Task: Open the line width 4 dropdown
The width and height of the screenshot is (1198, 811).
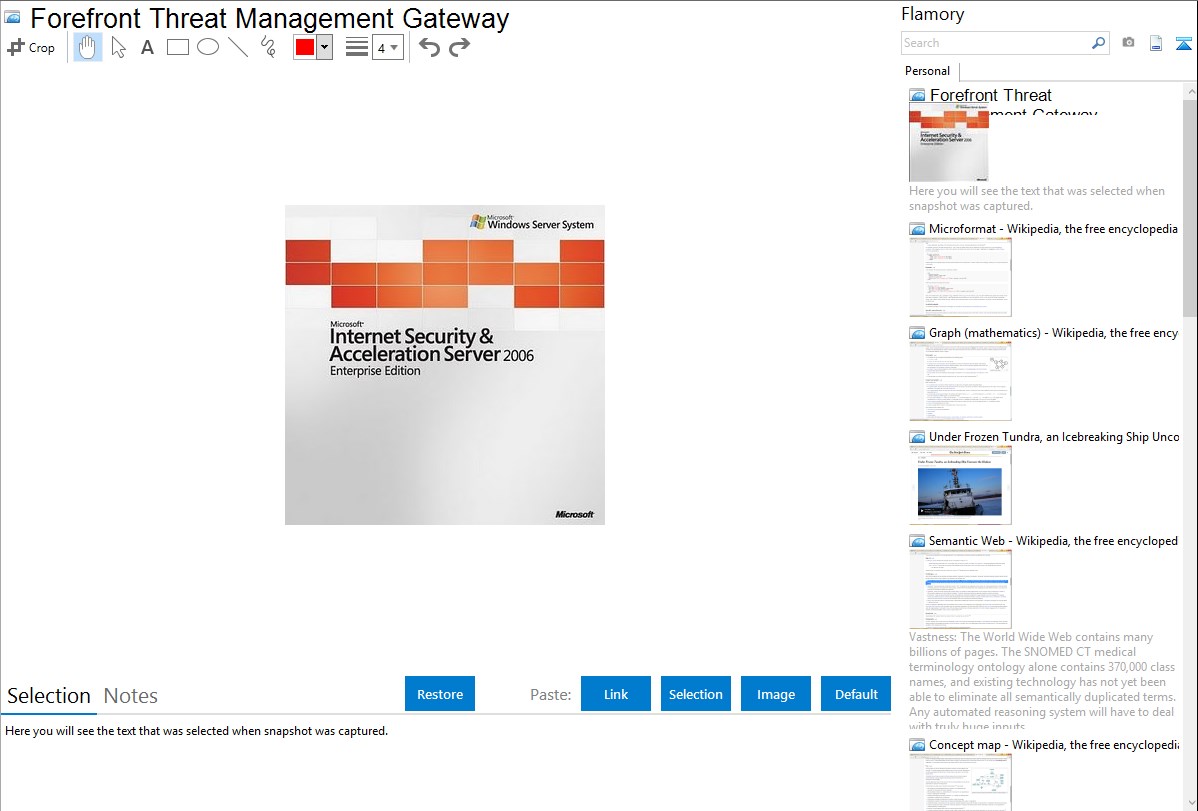Action: click(388, 48)
